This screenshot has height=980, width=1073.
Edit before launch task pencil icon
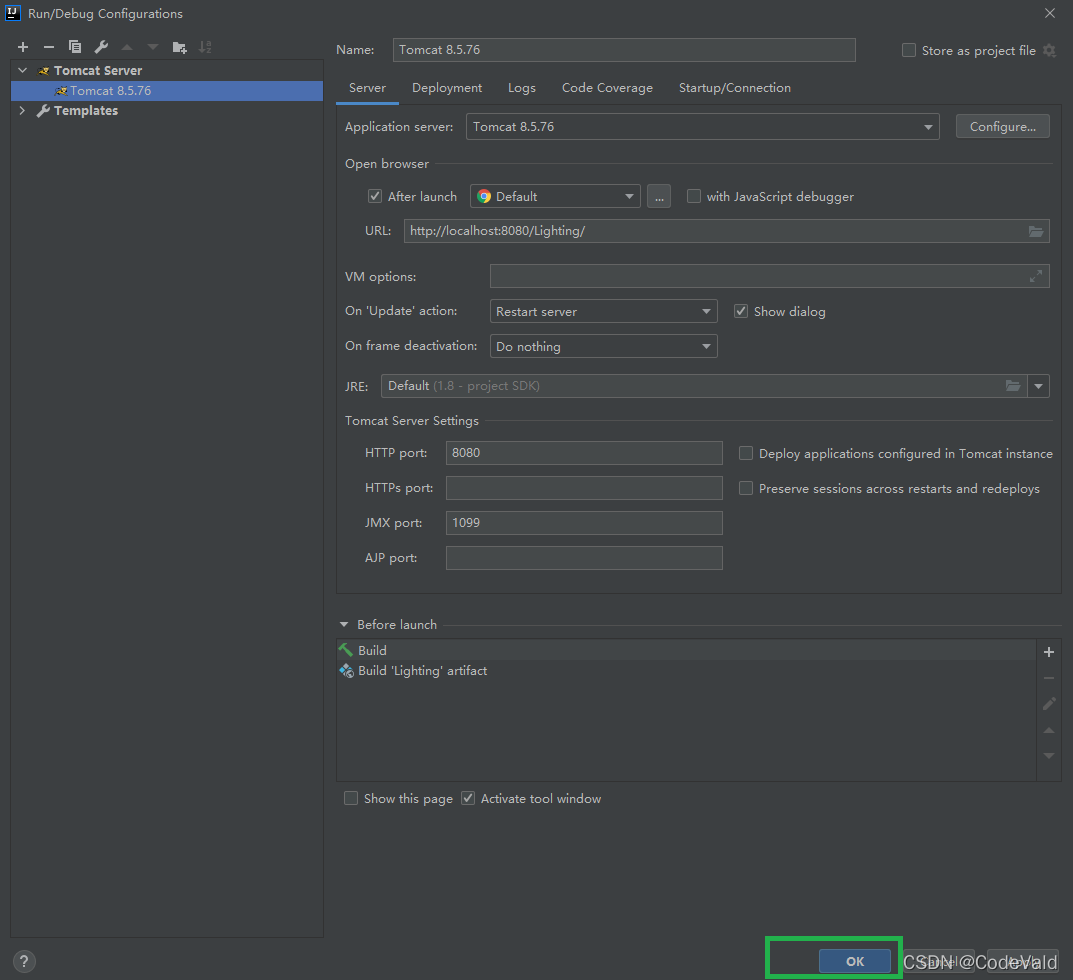1048,704
